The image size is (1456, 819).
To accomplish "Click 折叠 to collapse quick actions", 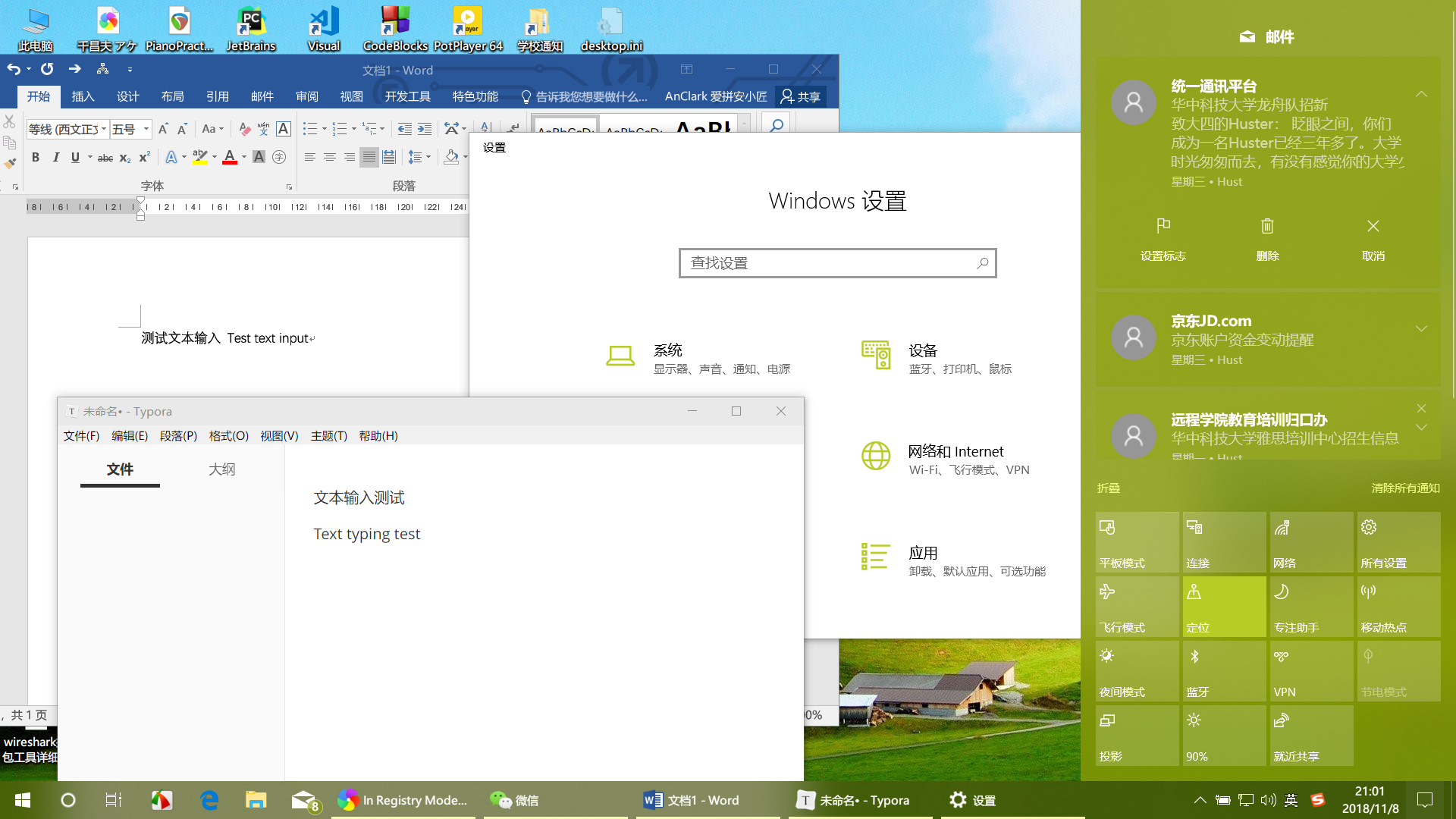I will 1108,488.
